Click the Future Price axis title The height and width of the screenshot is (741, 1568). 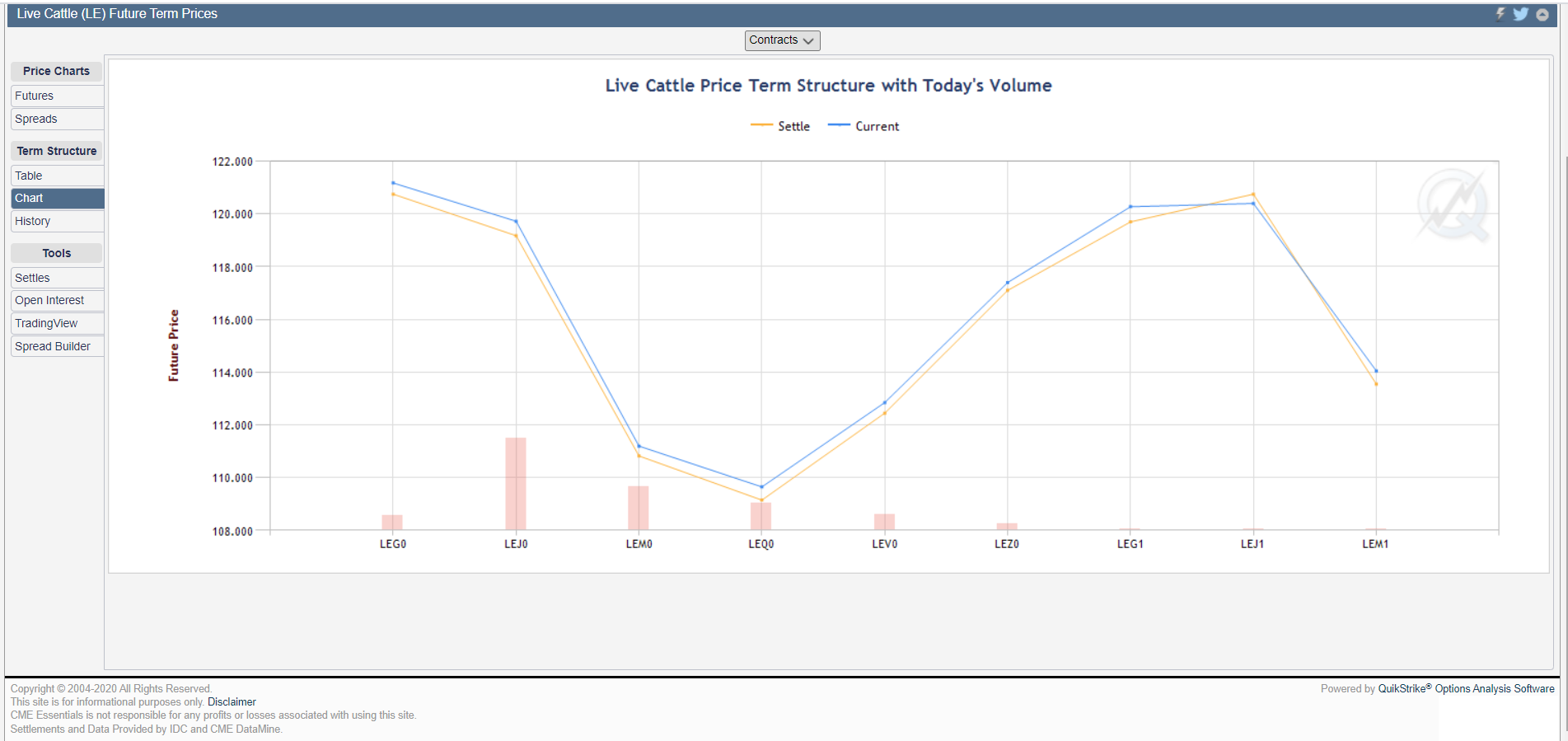click(174, 345)
